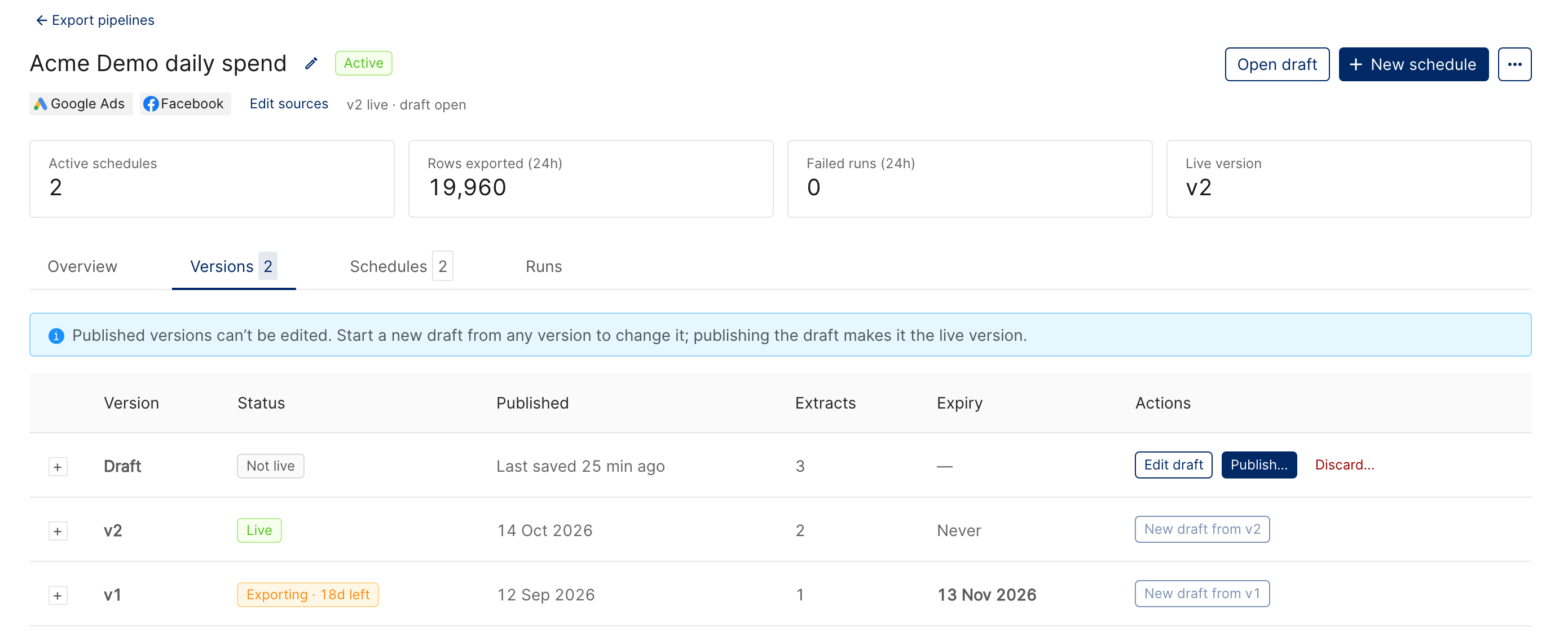
Task: Click the '12 Sep 2026' published date
Action: (x=545, y=595)
